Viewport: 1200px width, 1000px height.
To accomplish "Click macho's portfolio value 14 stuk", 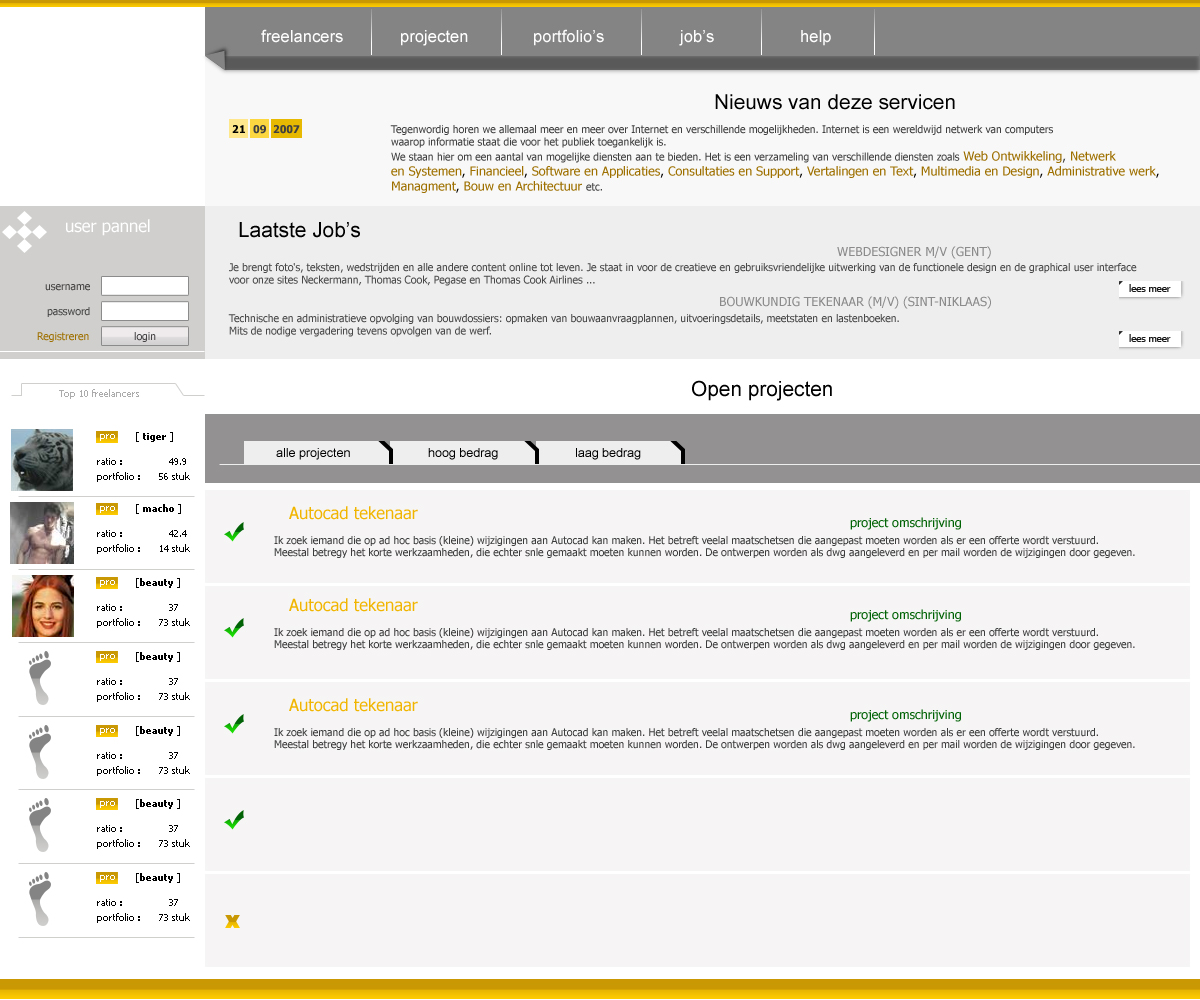I will pos(174,549).
